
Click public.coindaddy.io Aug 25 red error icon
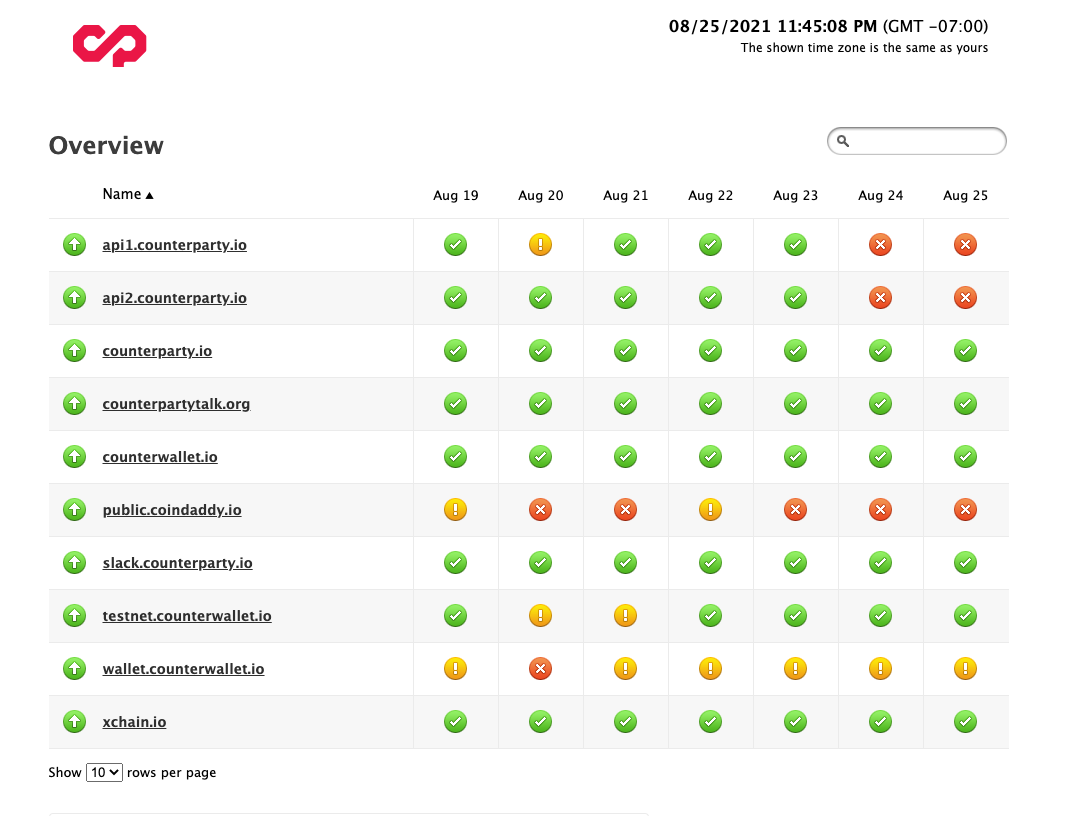tap(965, 509)
